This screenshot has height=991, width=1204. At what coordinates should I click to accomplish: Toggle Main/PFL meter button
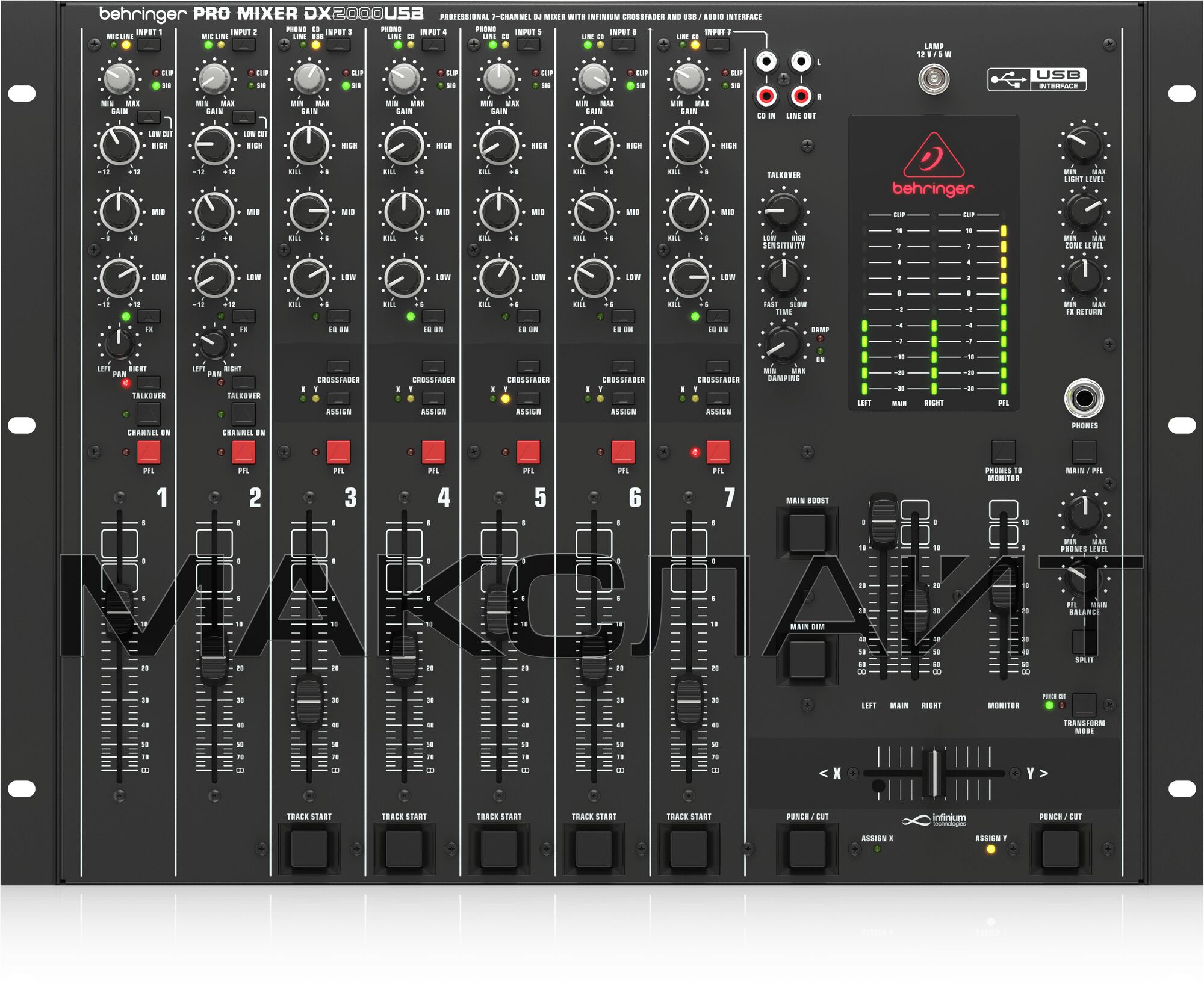coord(1084,452)
